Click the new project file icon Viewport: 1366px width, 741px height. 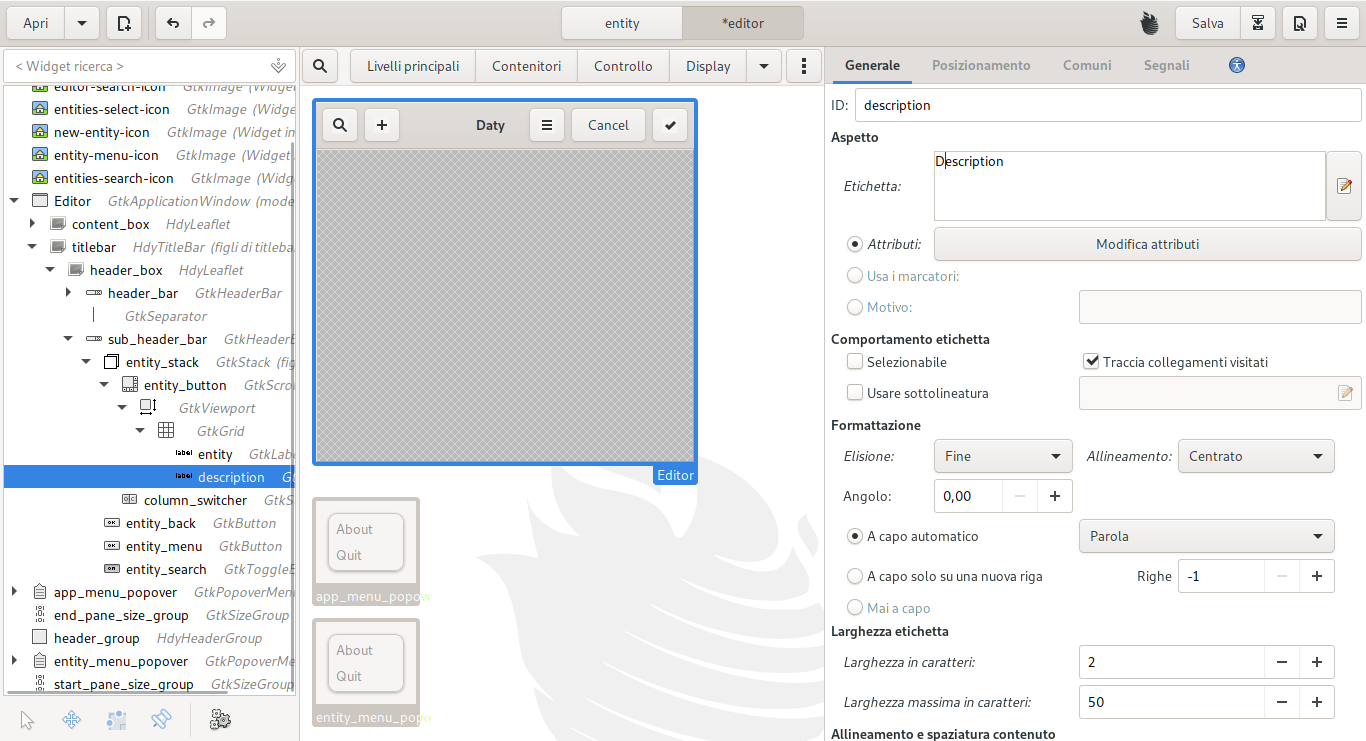click(123, 23)
